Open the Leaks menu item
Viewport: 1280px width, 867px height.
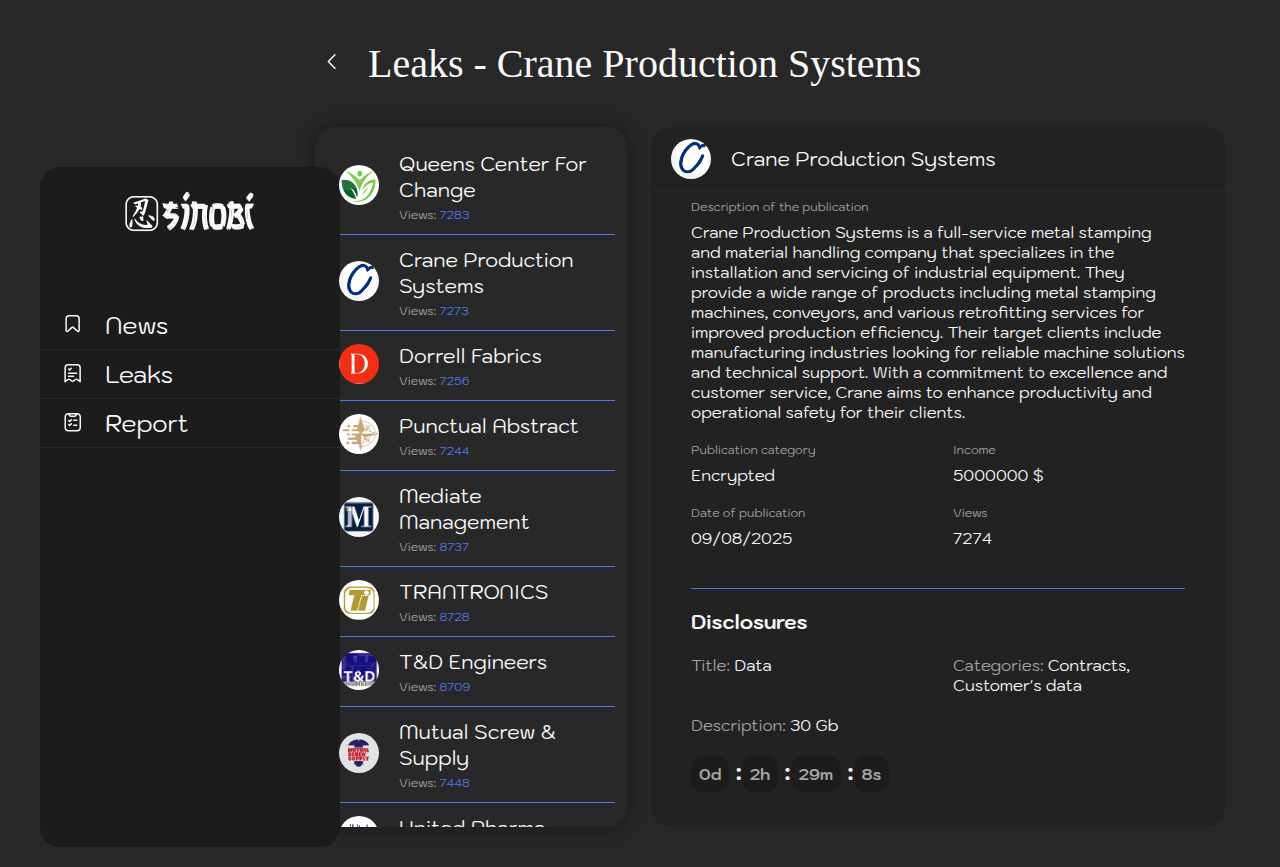pyautogui.click(x=139, y=375)
